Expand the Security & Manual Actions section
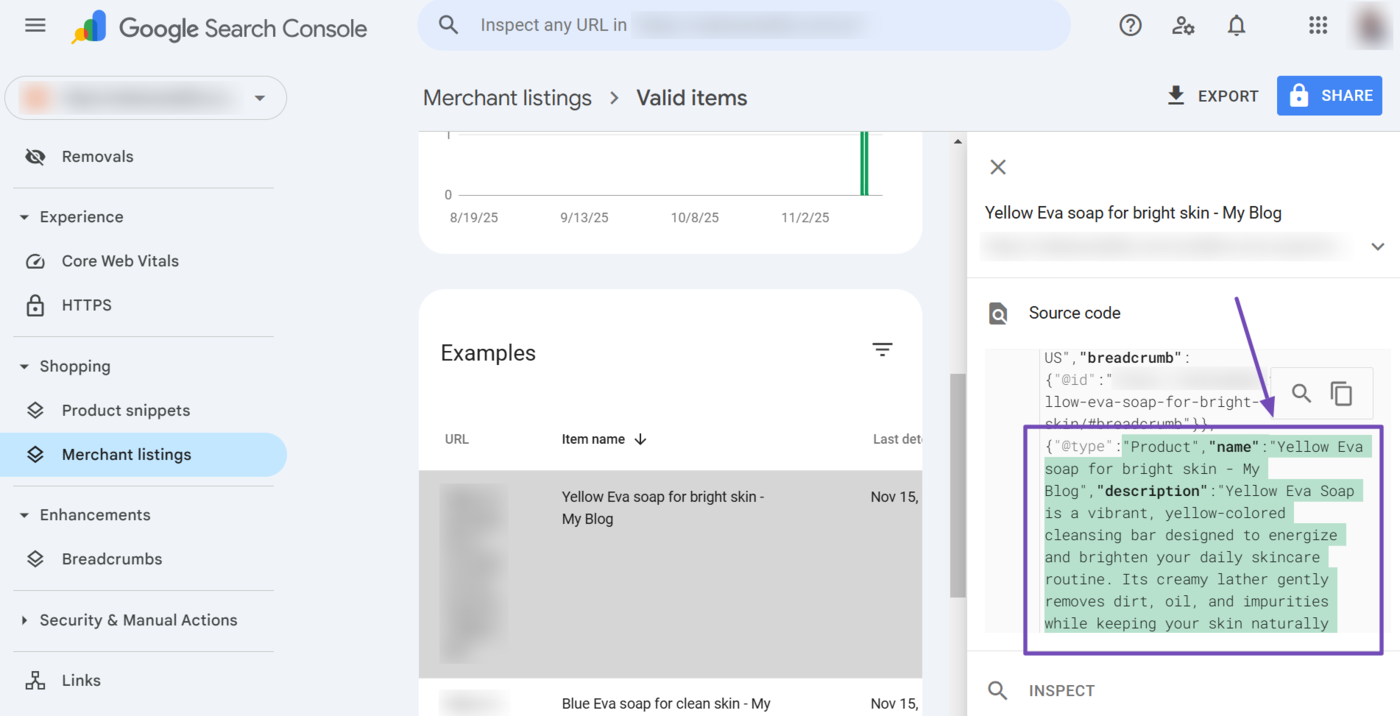 point(25,620)
